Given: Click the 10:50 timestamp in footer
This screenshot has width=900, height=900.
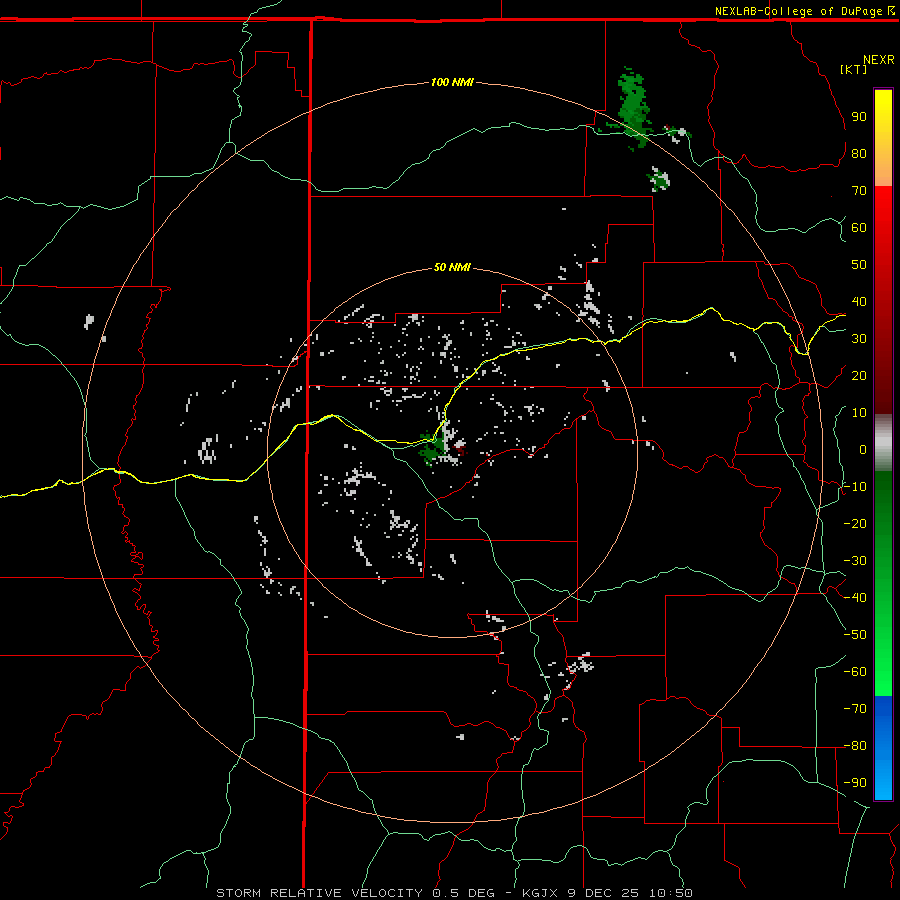Looking at the screenshot, I should [x=670, y=893].
